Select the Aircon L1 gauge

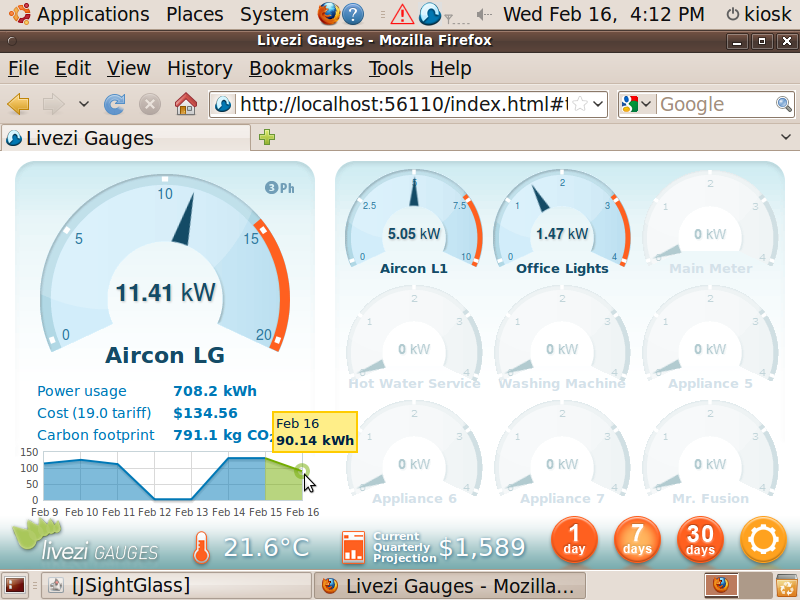click(414, 222)
